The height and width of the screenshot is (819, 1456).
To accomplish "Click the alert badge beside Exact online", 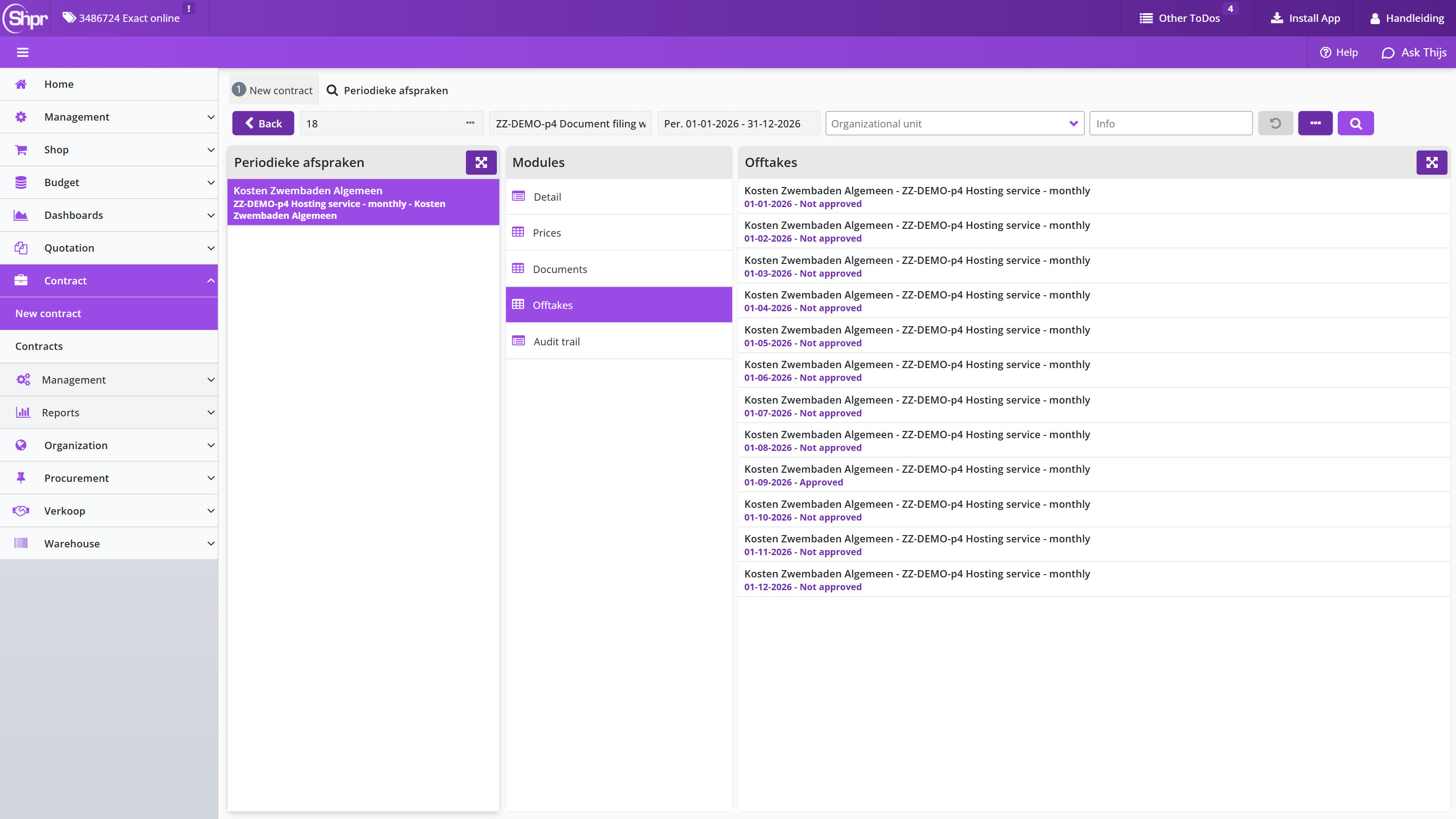I will click(189, 9).
